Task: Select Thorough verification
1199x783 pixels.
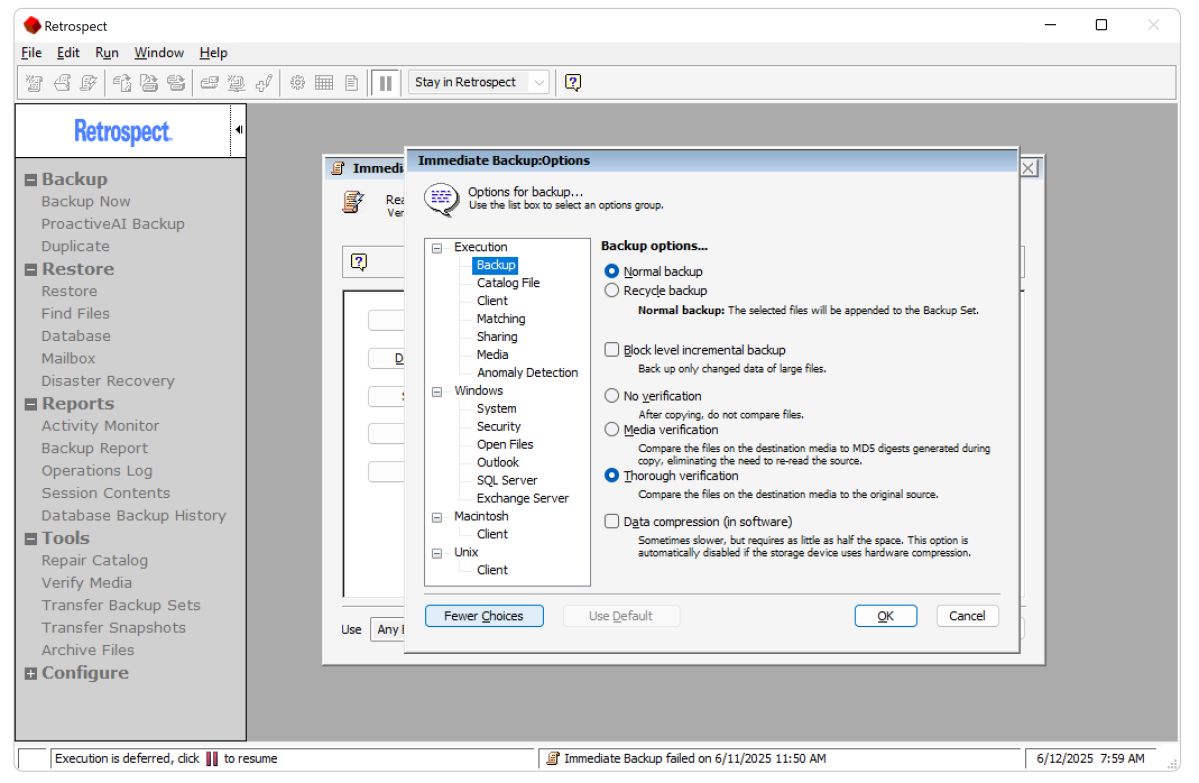Action: pyautogui.click(x=612, y=476)
